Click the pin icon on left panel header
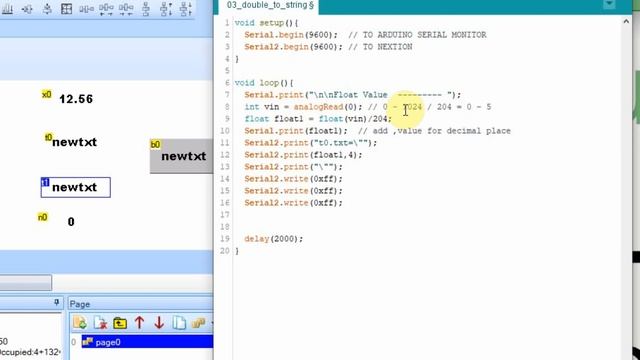Screen dimensions: 640x360 [56, 302]
